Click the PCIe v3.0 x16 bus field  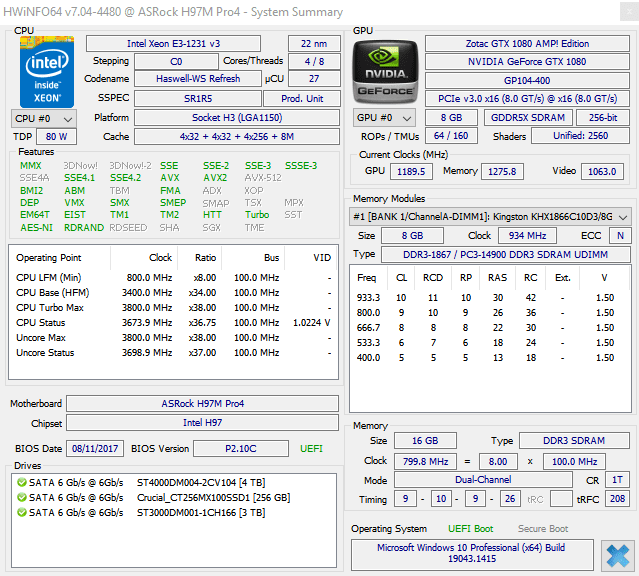tap(527, 99)
